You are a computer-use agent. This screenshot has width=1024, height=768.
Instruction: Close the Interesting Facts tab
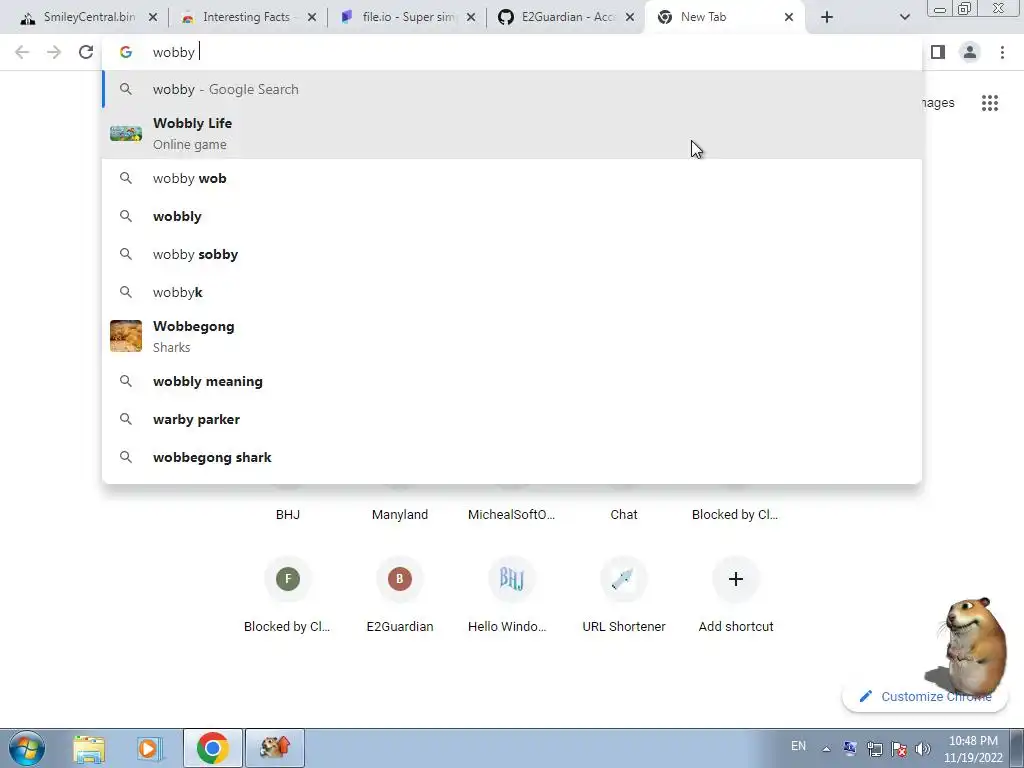pos(312,18)
